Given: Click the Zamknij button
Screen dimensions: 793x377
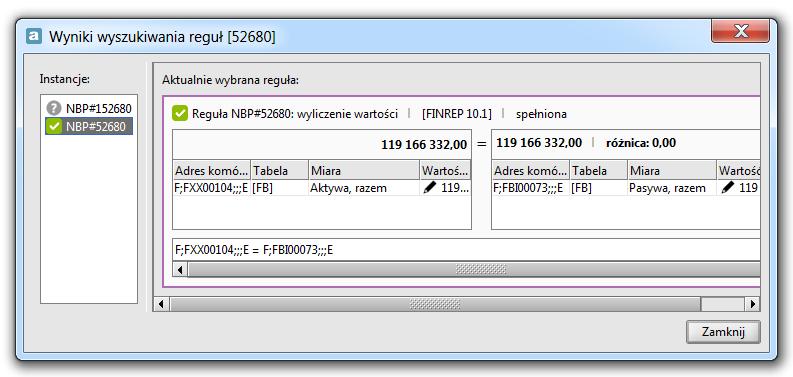Looking at the screenshot, I should click(723, 332).
